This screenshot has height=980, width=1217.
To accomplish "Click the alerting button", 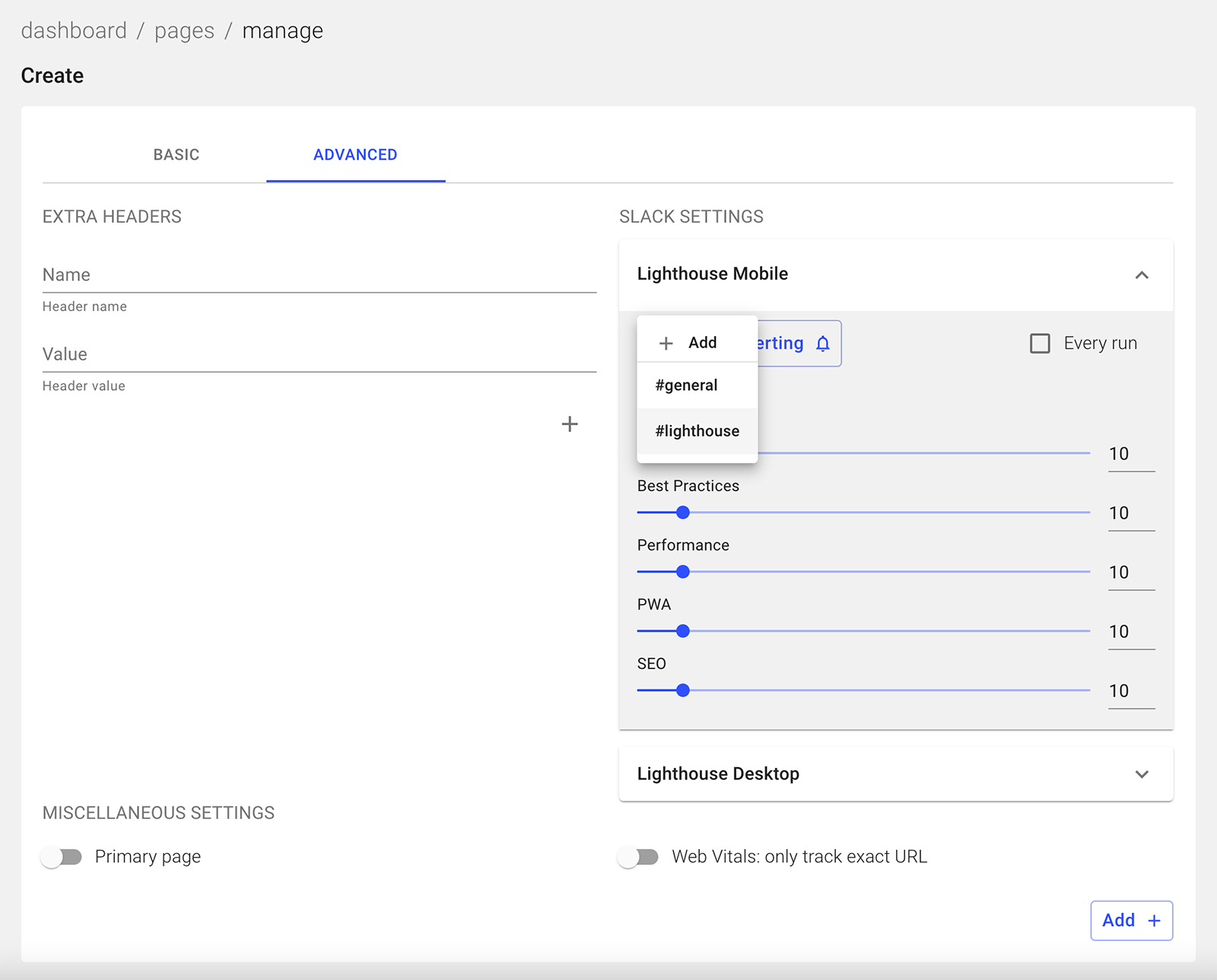I will (799, 344).
